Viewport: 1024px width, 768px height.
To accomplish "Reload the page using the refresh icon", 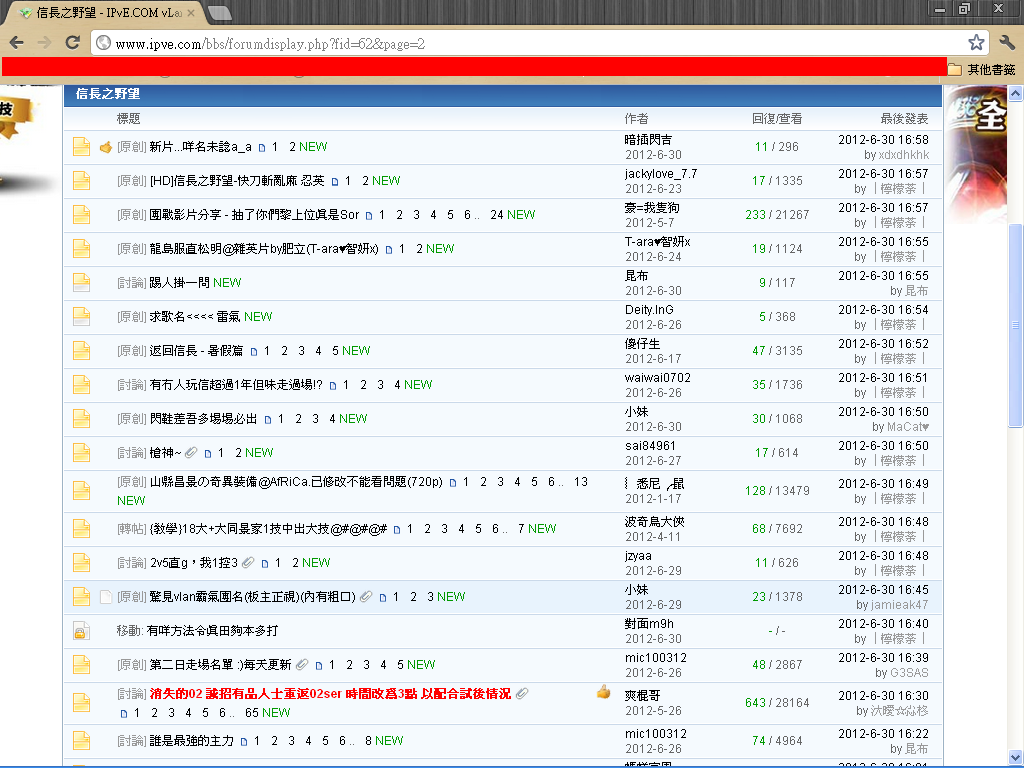I will tap(72, 42).
